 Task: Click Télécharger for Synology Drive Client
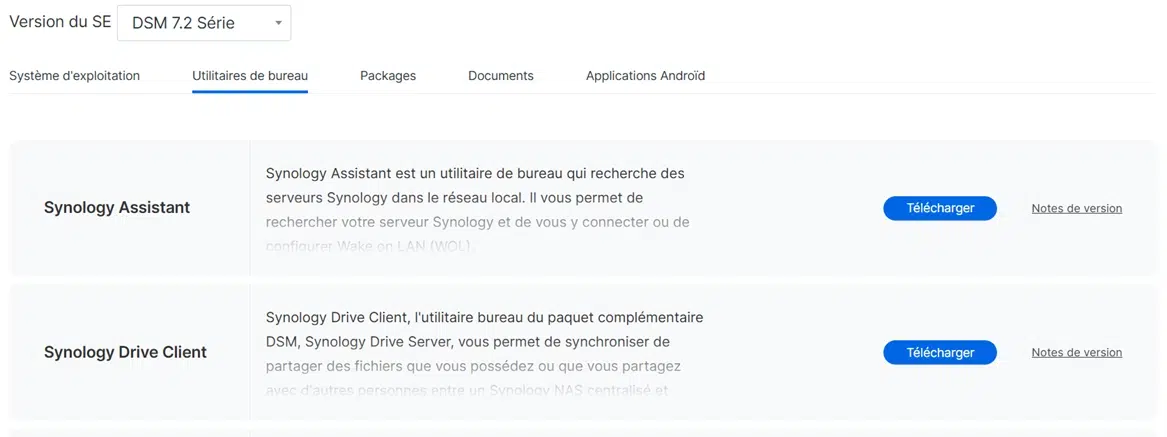coord(939,353)
